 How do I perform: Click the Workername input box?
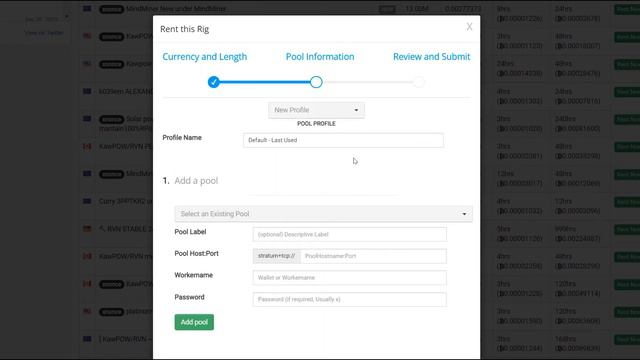click(349, 278)
